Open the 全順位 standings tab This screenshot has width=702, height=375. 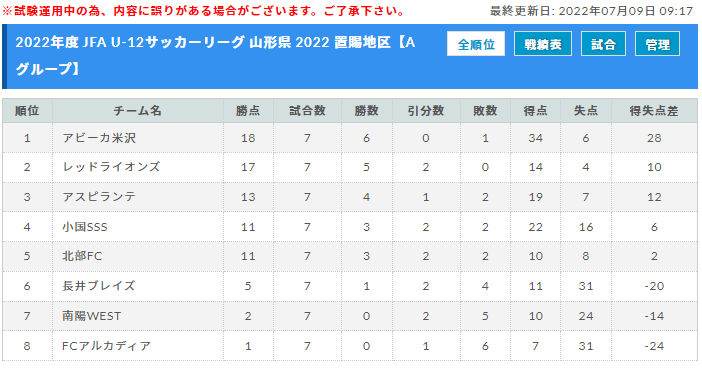(x=476, y=44)
